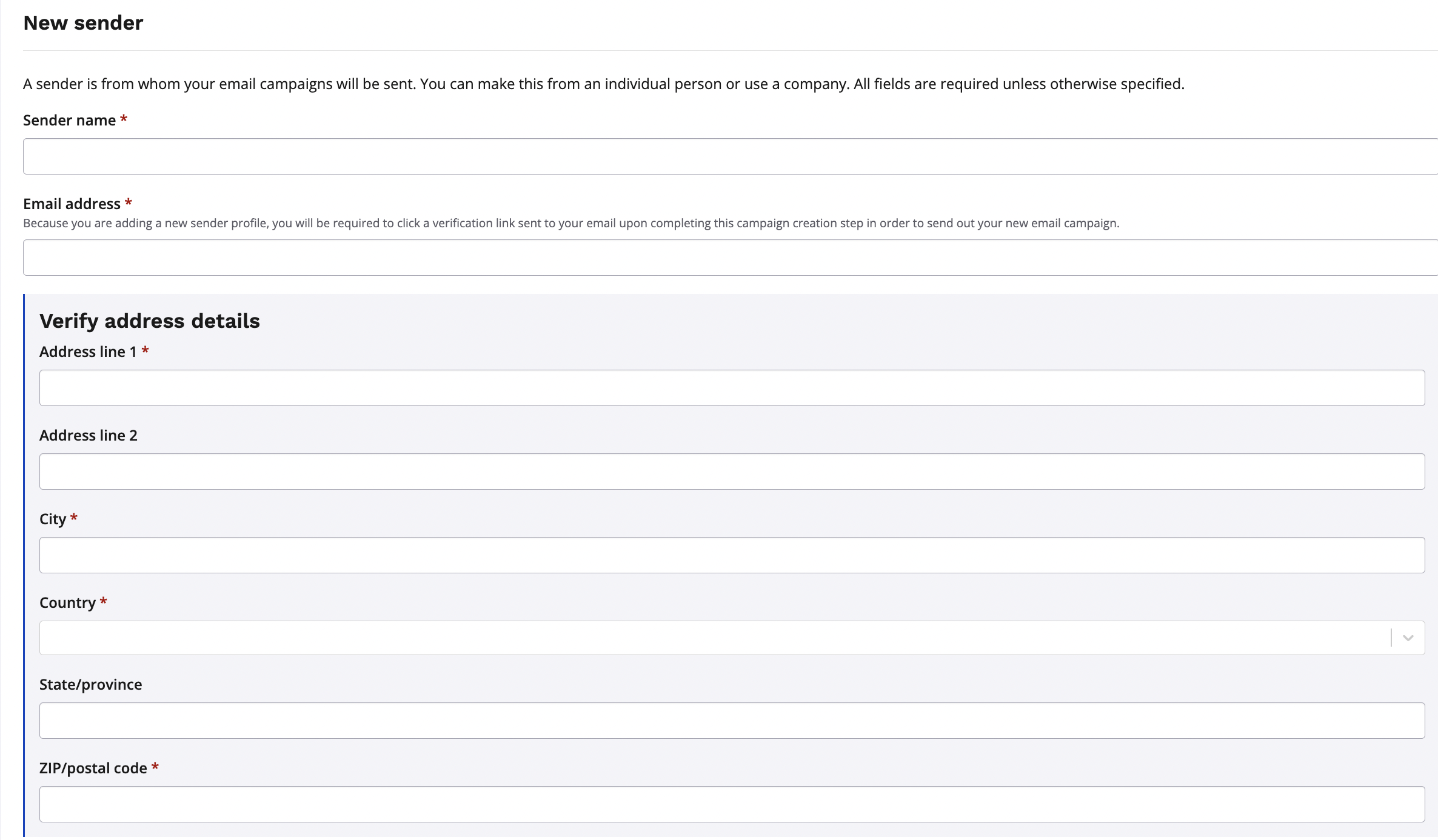The image size is (1438, 840).
Task: Expand Country list using the chevron arrow
Action: click(x=1408, y=638)
